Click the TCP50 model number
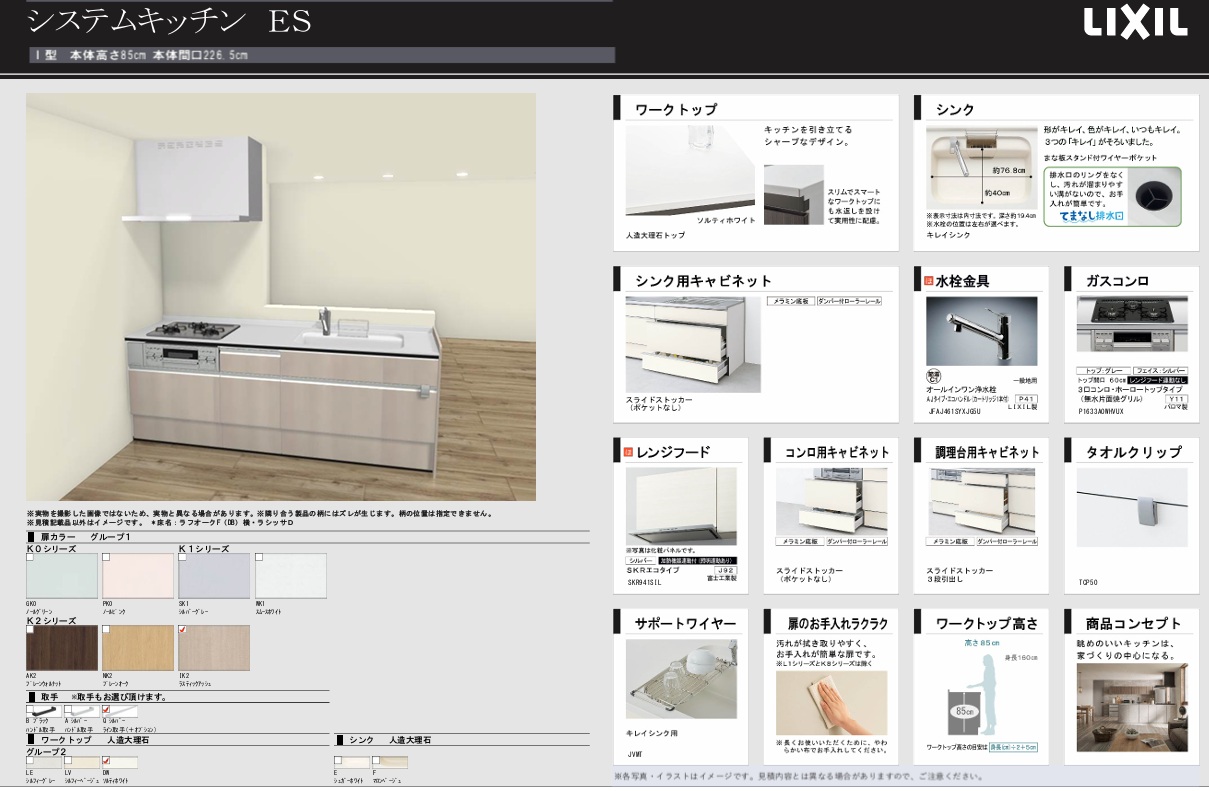This screenshot has height=791, width=1209. (x=1087, y=580)
